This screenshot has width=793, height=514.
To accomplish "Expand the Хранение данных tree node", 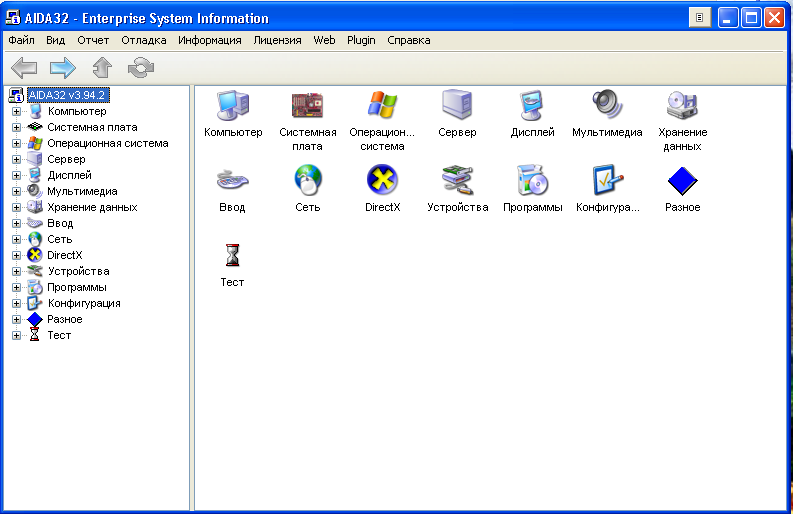I will coord(16,207).
